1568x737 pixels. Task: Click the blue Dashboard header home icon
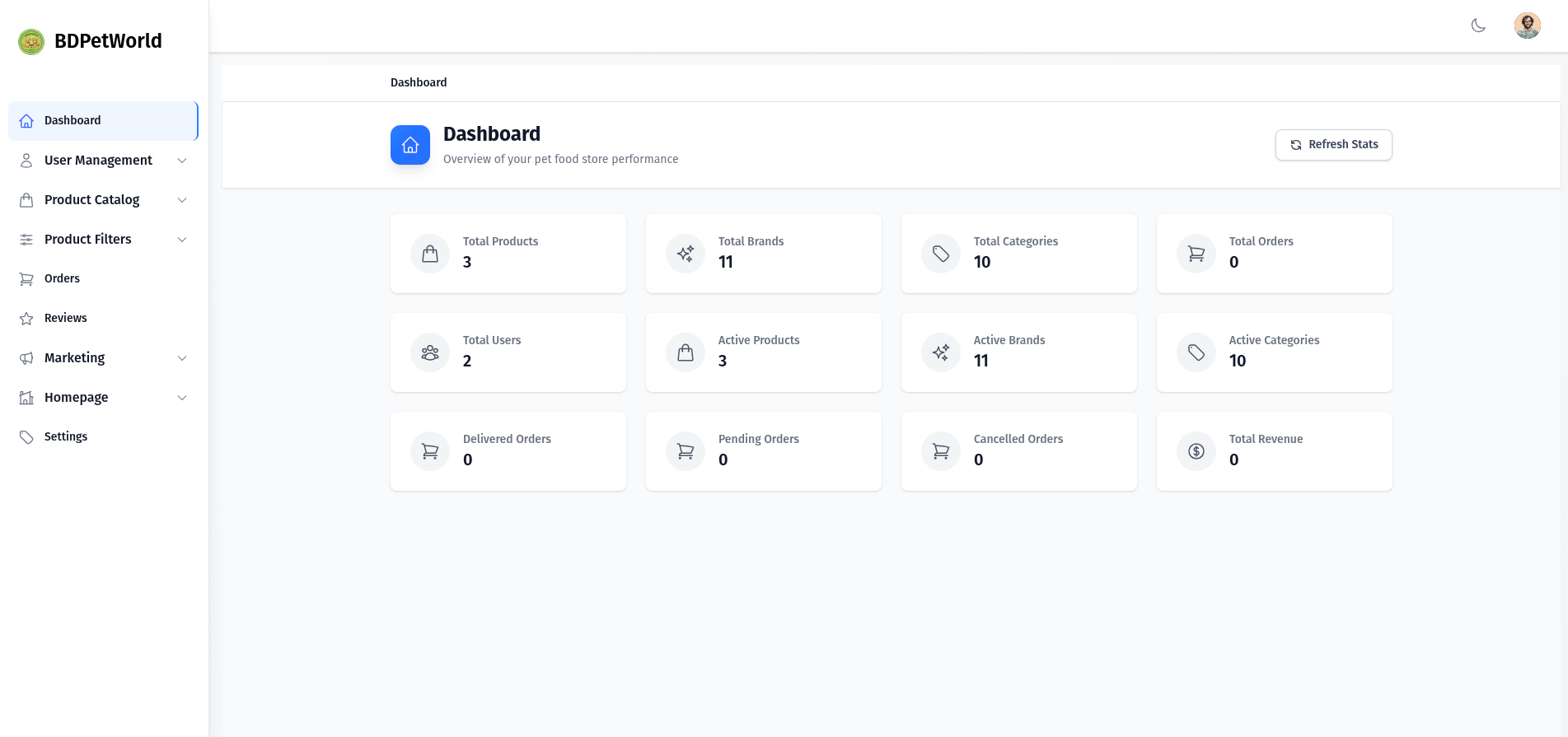[x=410, y=145]
